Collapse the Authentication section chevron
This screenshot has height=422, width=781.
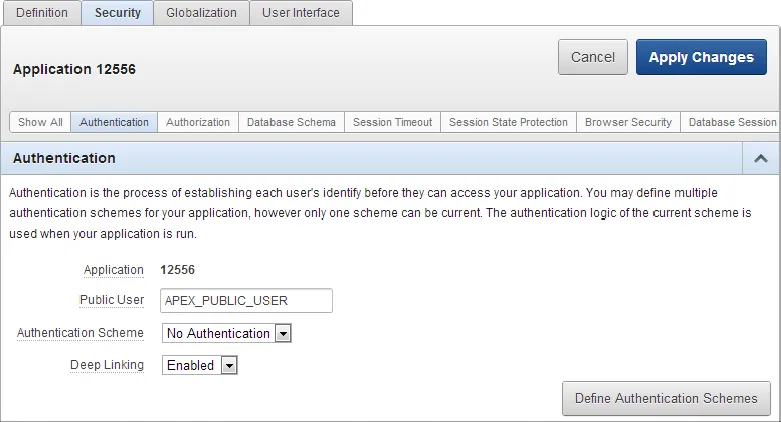pyautogui.click(x=760, y=158)
